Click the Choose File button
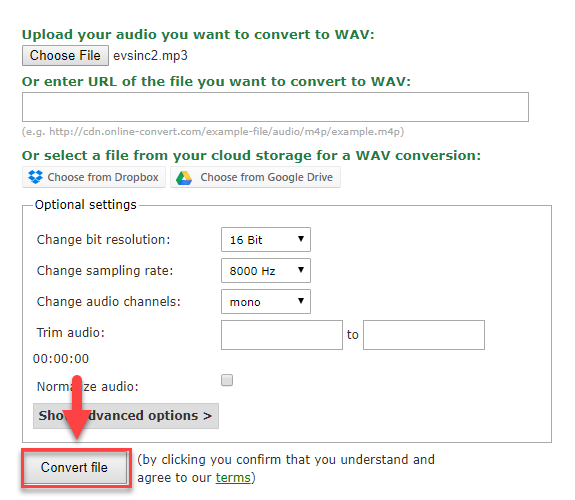This screenshot has height=500, width=575. pyautogui.click(x=65, y=55)
